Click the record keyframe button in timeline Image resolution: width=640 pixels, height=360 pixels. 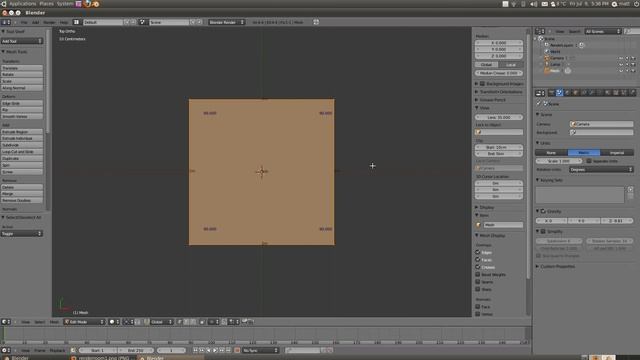[237, 350]
